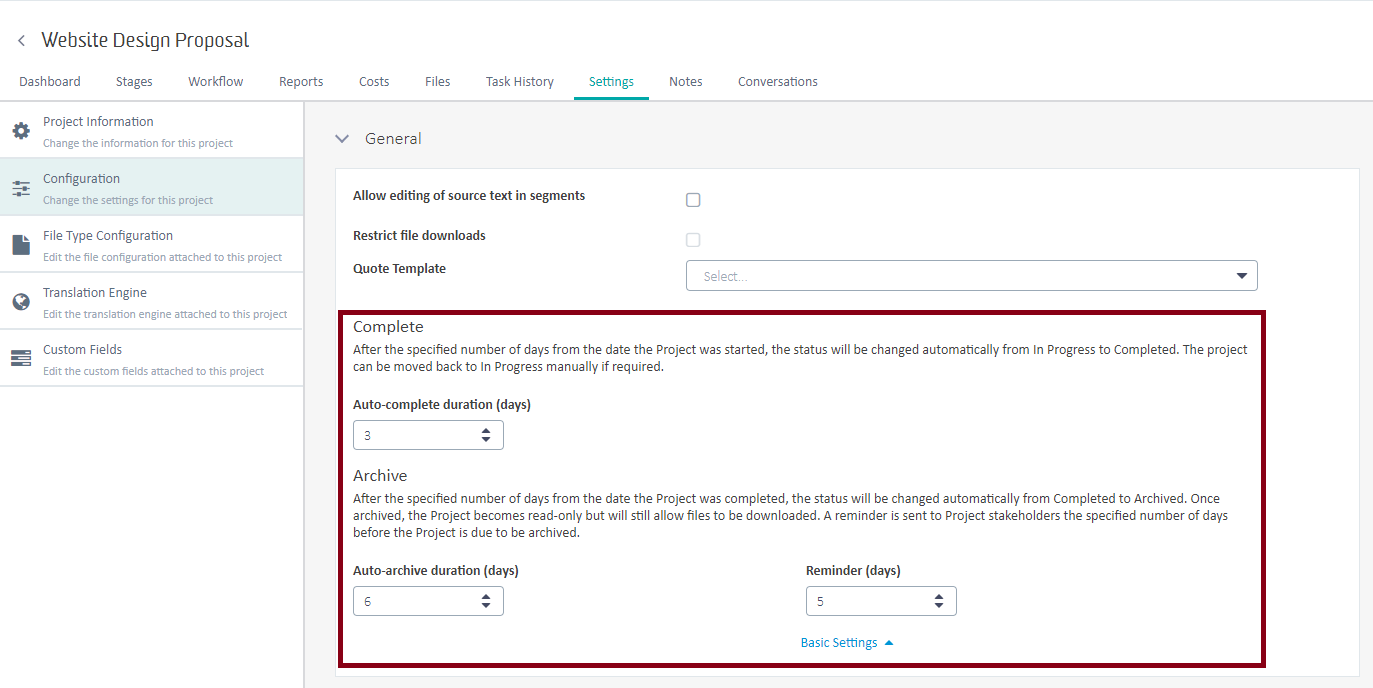Open Translation Engine settings
Image resolution: width=1373 pixels, height=688 pixels.
click(x=151, y=301)
